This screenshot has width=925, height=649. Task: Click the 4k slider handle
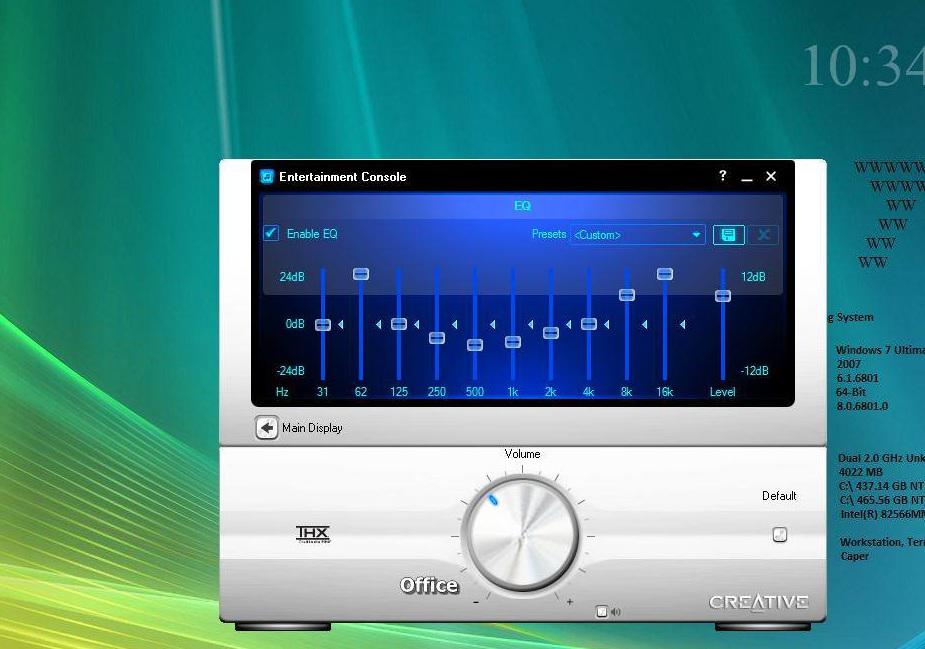coord(589,324)
